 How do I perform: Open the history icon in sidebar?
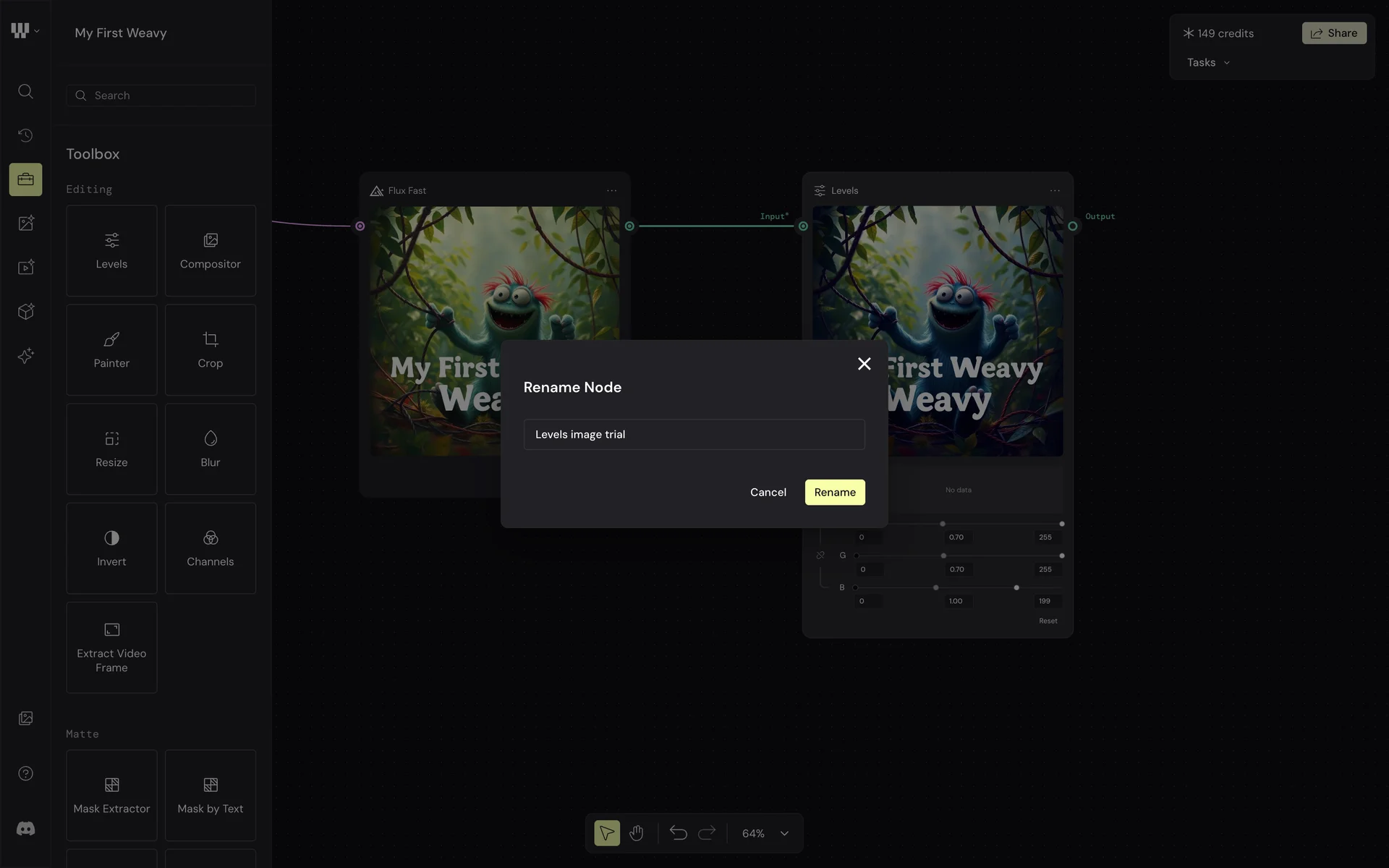tap(25, 135)
